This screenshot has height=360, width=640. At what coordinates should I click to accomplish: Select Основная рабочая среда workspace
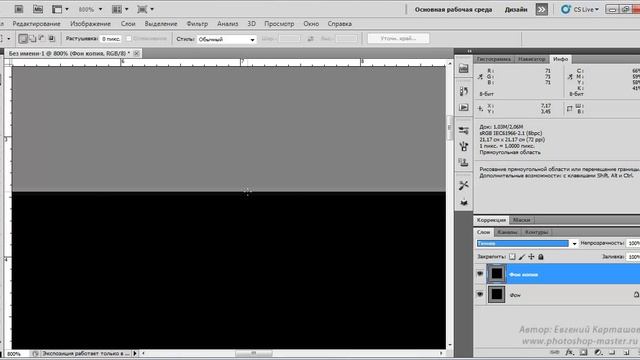coord(453,9)
